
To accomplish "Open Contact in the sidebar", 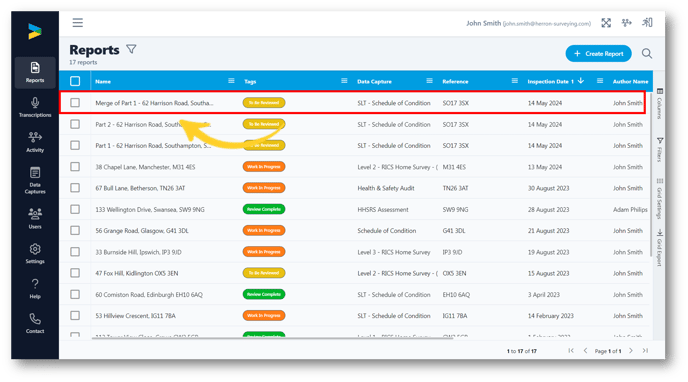I will [x=35, y=323].
